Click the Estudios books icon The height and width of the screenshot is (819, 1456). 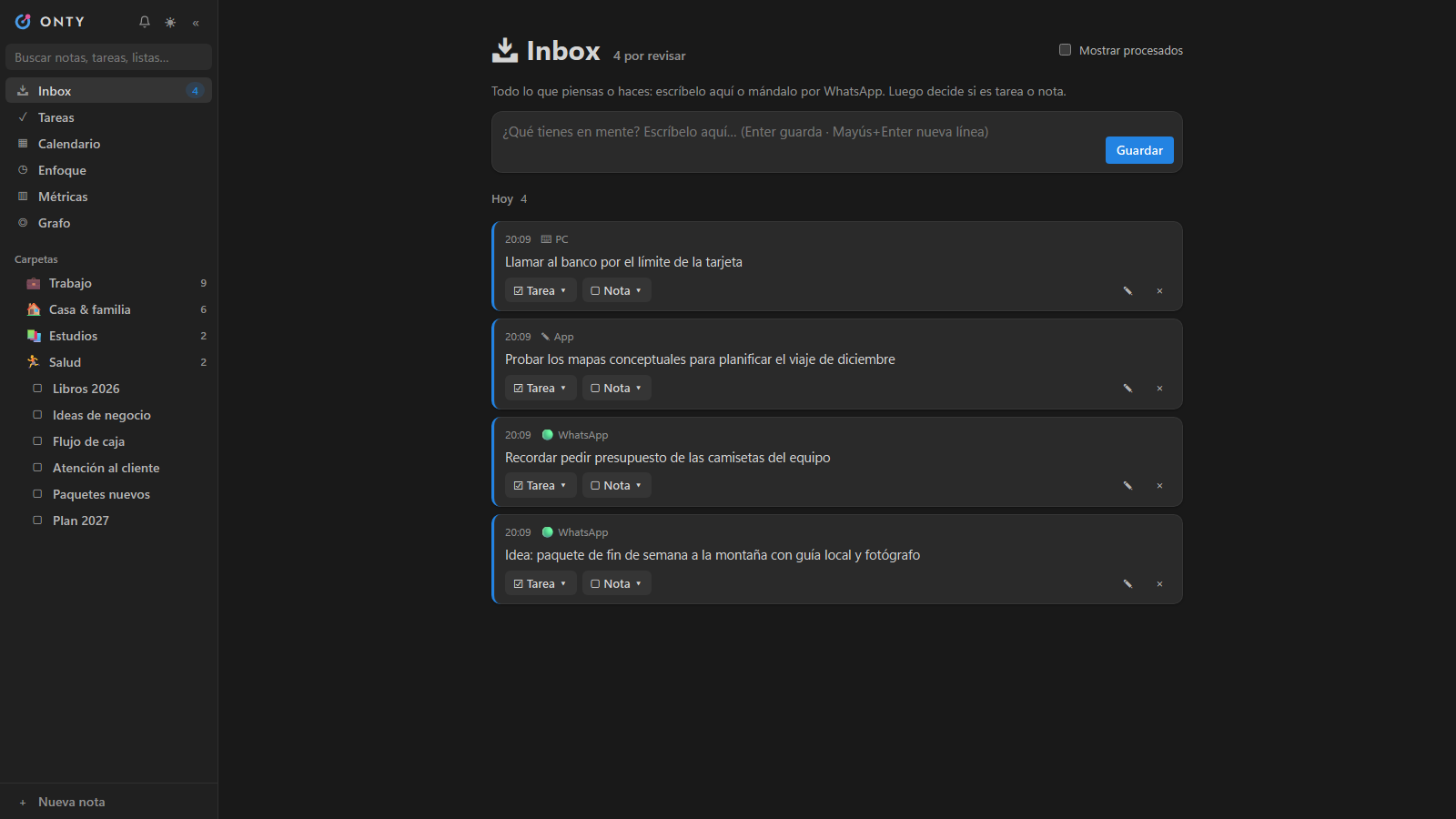click(x=34, y=336)
